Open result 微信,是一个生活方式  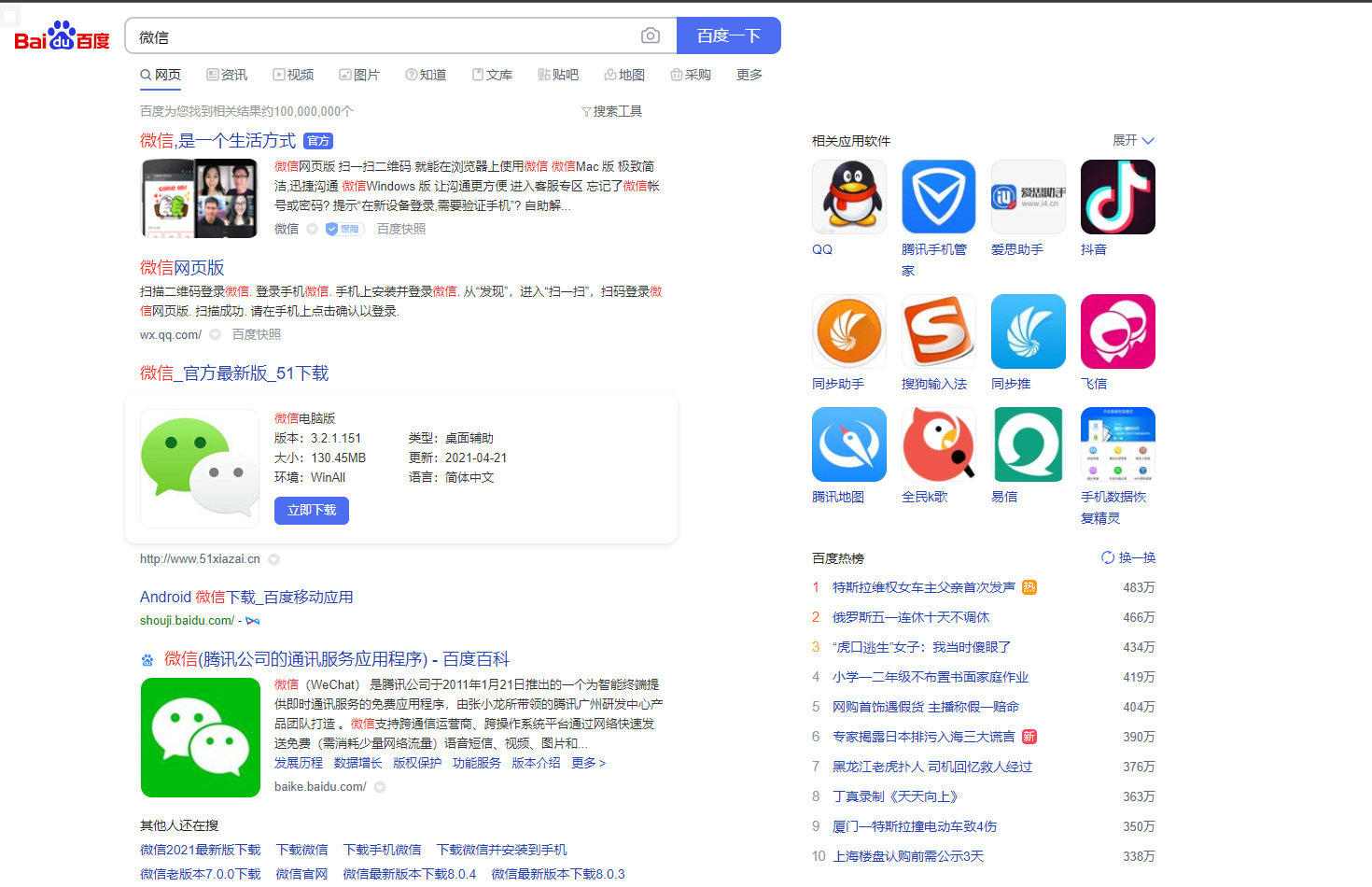217,141
